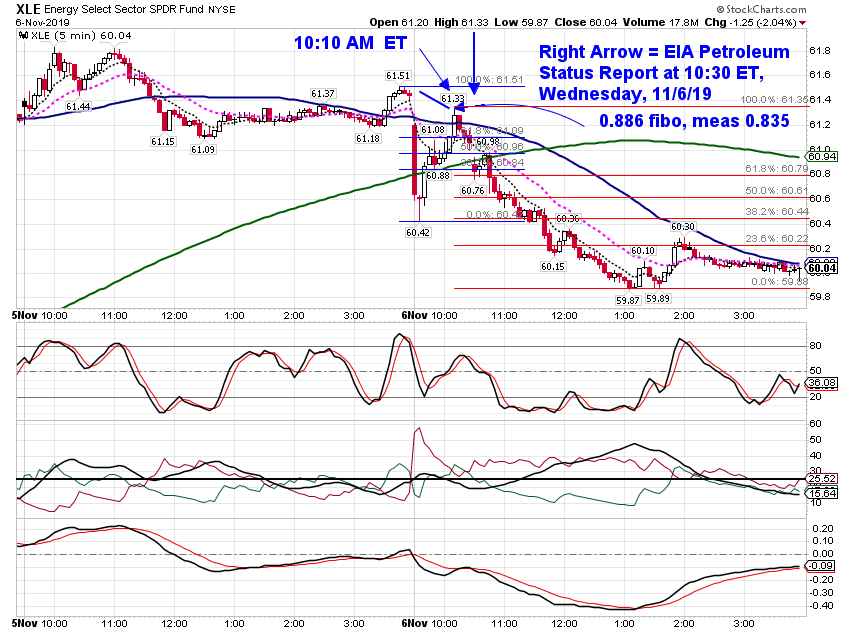Click the 61.09 swing-low price label
The image size is (850, 633).
click(x=203, y=149)
